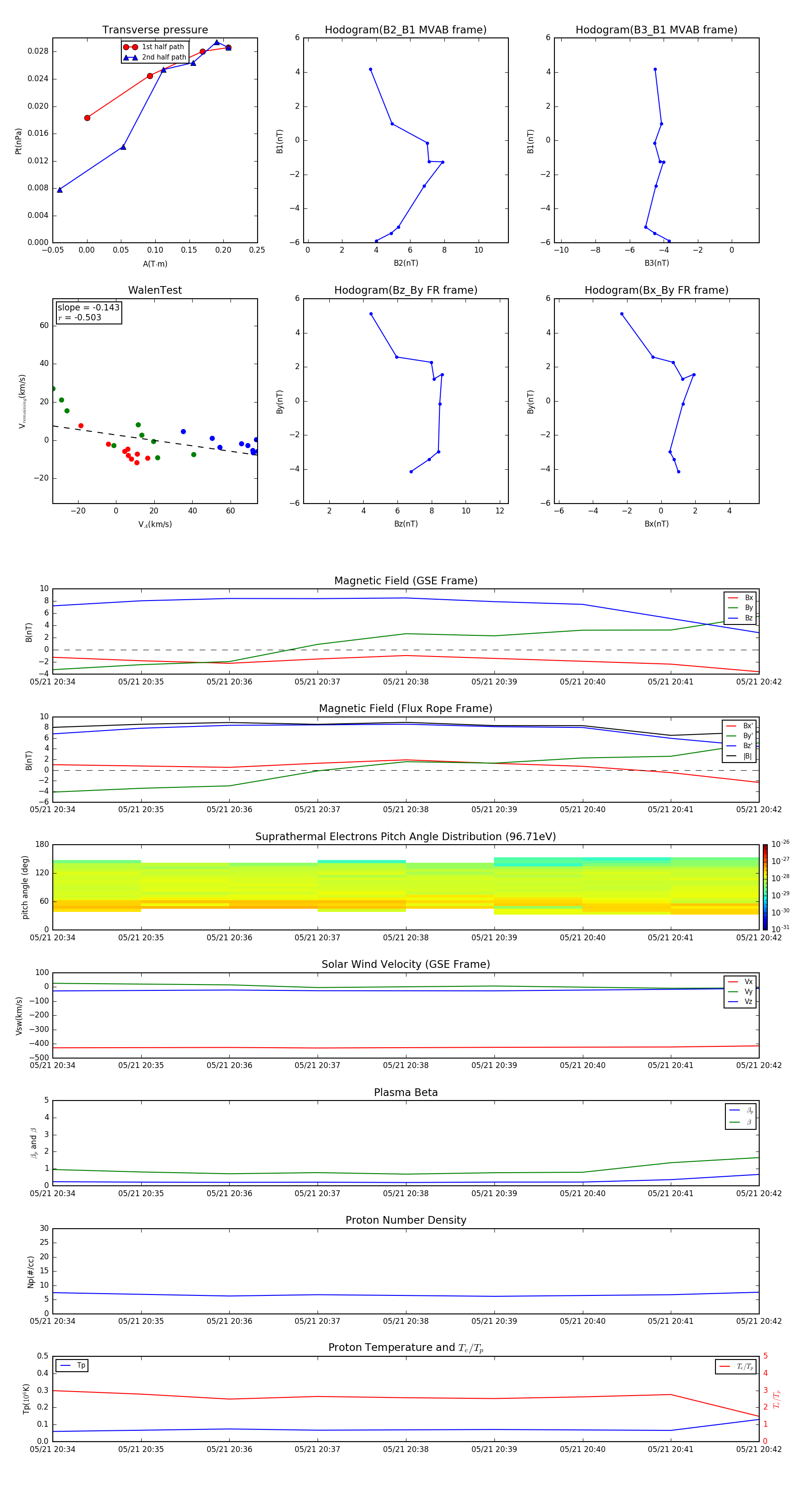The image size is (812, 1489).
Task: Click the 'Hodogram(B3_B1 MVAB frame)' title
Action: (x=656, y=30)
